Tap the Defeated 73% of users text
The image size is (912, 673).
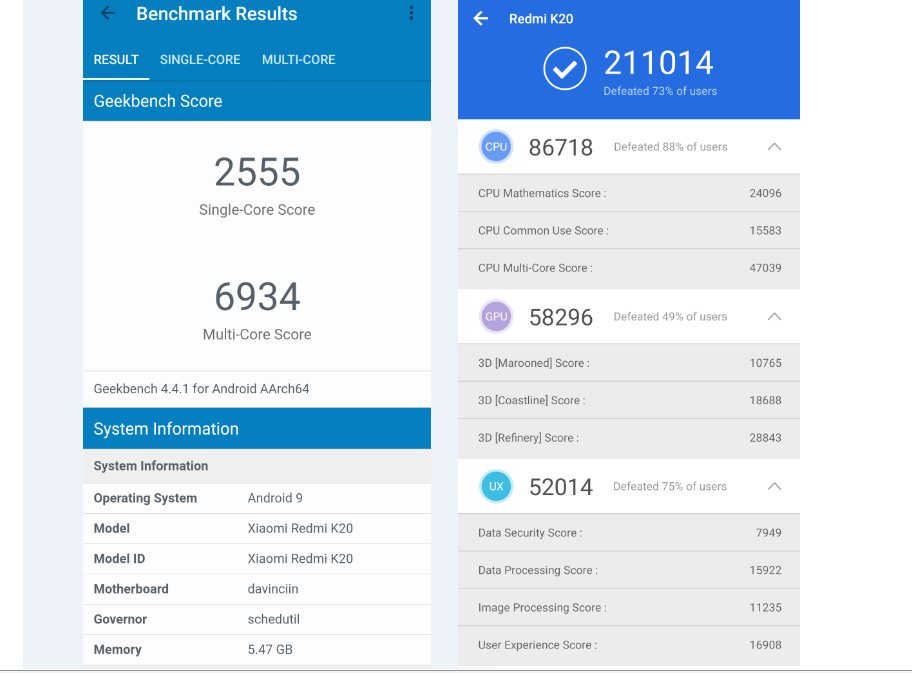tap(660, 91)
